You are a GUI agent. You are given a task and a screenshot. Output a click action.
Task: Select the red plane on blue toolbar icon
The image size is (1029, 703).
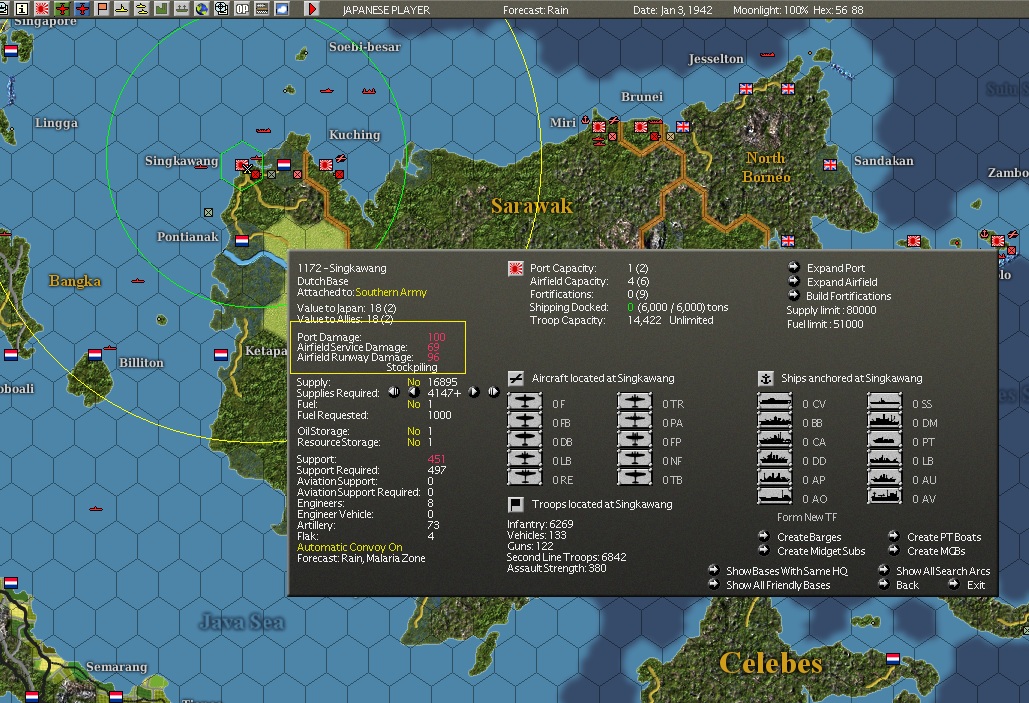pos(82,9)
